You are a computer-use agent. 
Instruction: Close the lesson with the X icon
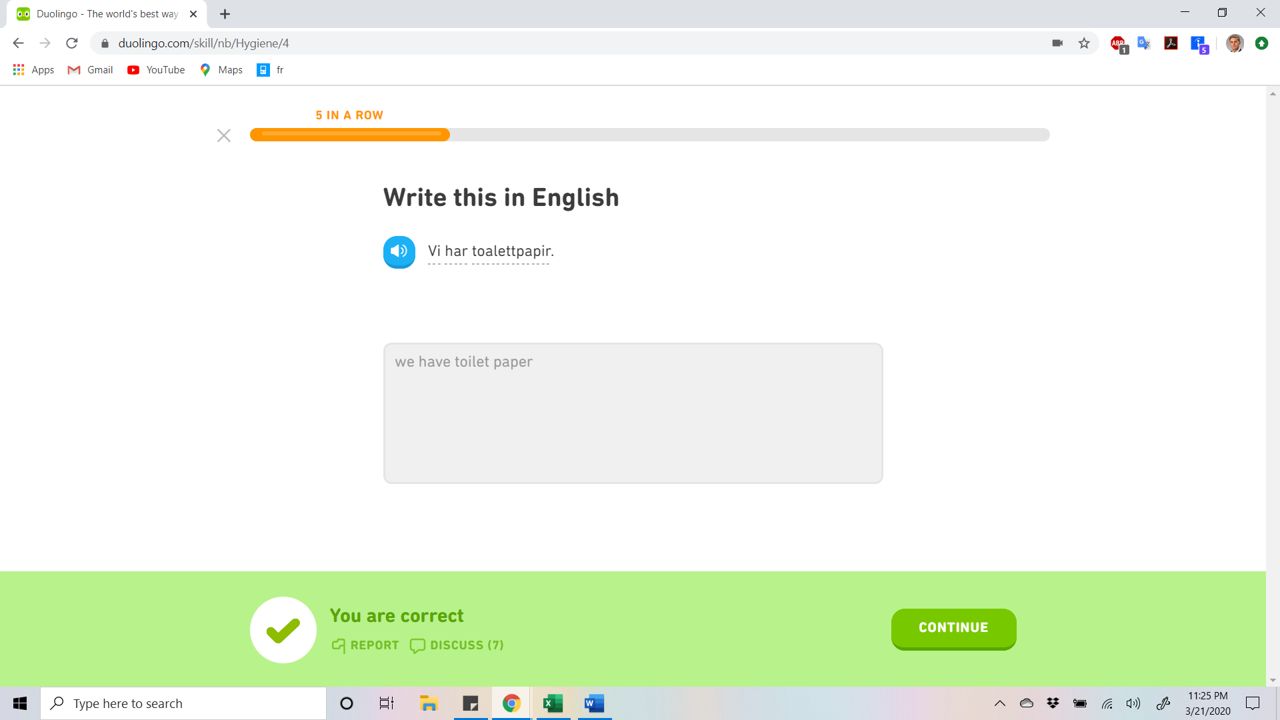tap(224, 135)
